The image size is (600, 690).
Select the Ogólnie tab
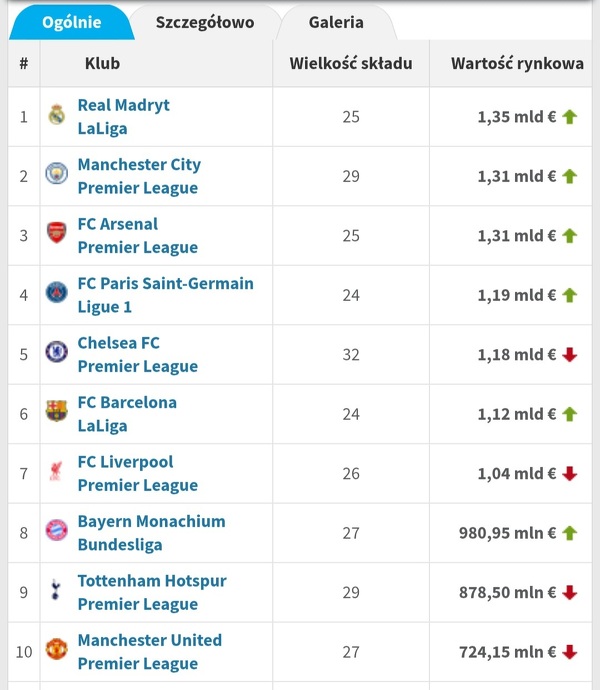(71, 22)
